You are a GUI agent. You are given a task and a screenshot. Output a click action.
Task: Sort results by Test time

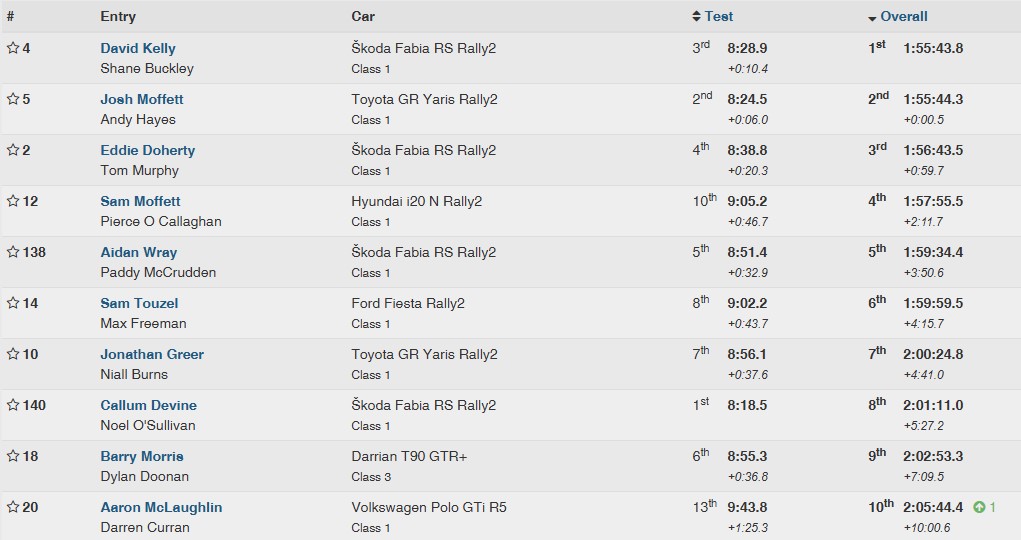click(718, 16)
